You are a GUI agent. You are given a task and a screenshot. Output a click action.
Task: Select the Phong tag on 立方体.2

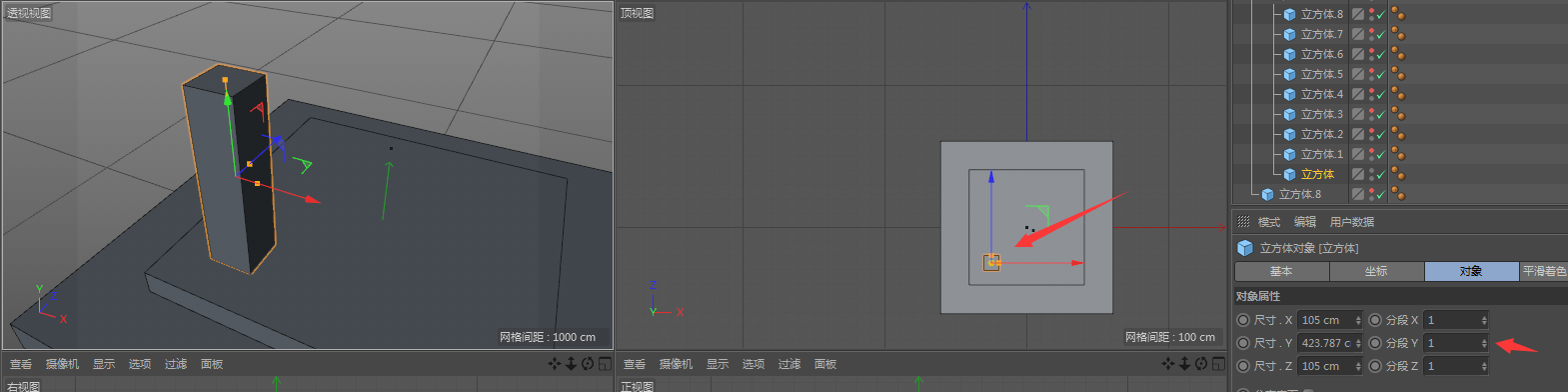click(x=1398, y=134)
